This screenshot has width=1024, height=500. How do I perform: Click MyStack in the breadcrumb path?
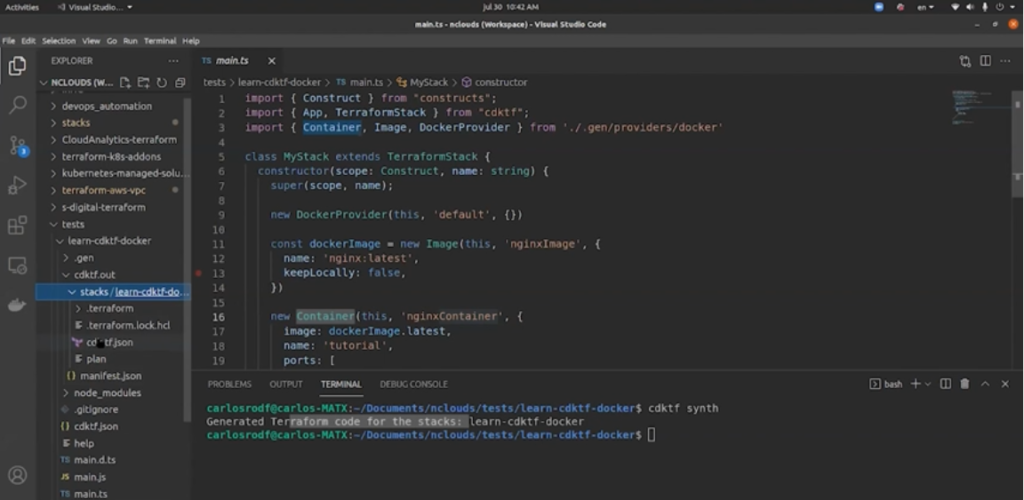(x=428, y=82)
